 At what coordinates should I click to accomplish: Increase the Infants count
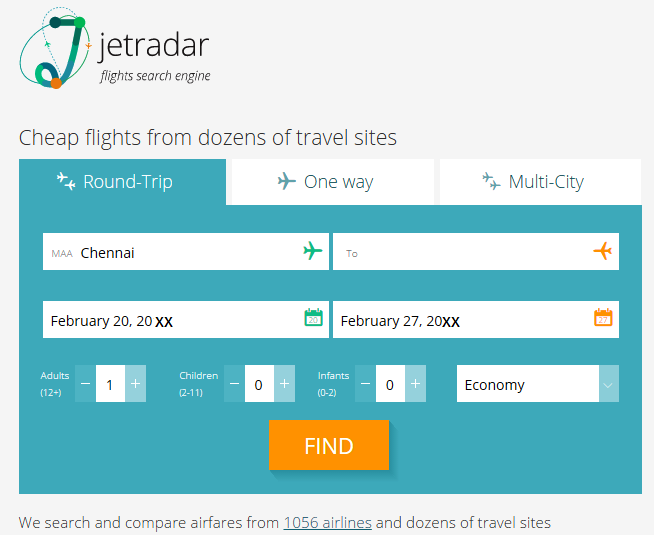pos(416,384)
